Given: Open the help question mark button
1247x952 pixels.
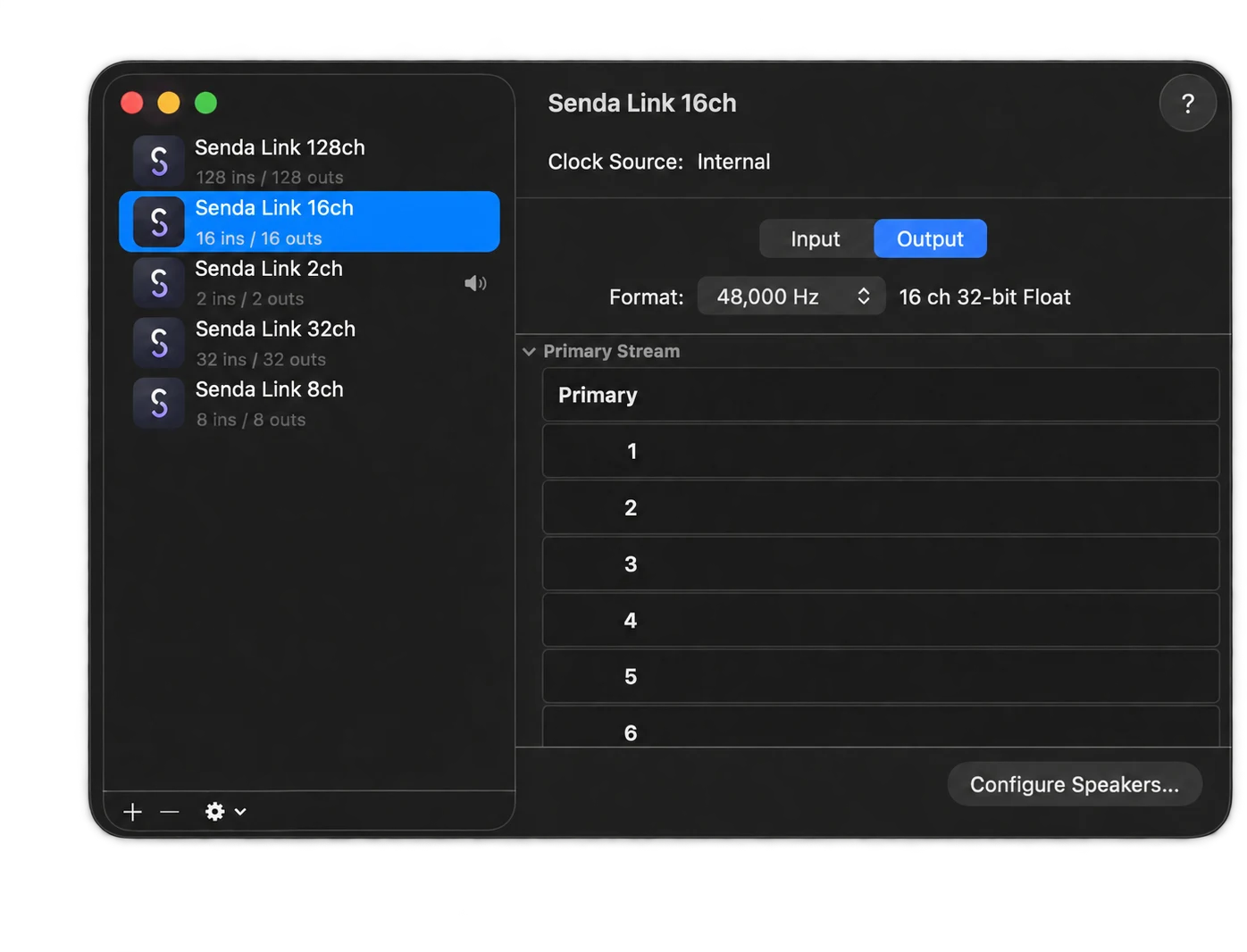Looking at the screenshot, I should click(1187, 104).
